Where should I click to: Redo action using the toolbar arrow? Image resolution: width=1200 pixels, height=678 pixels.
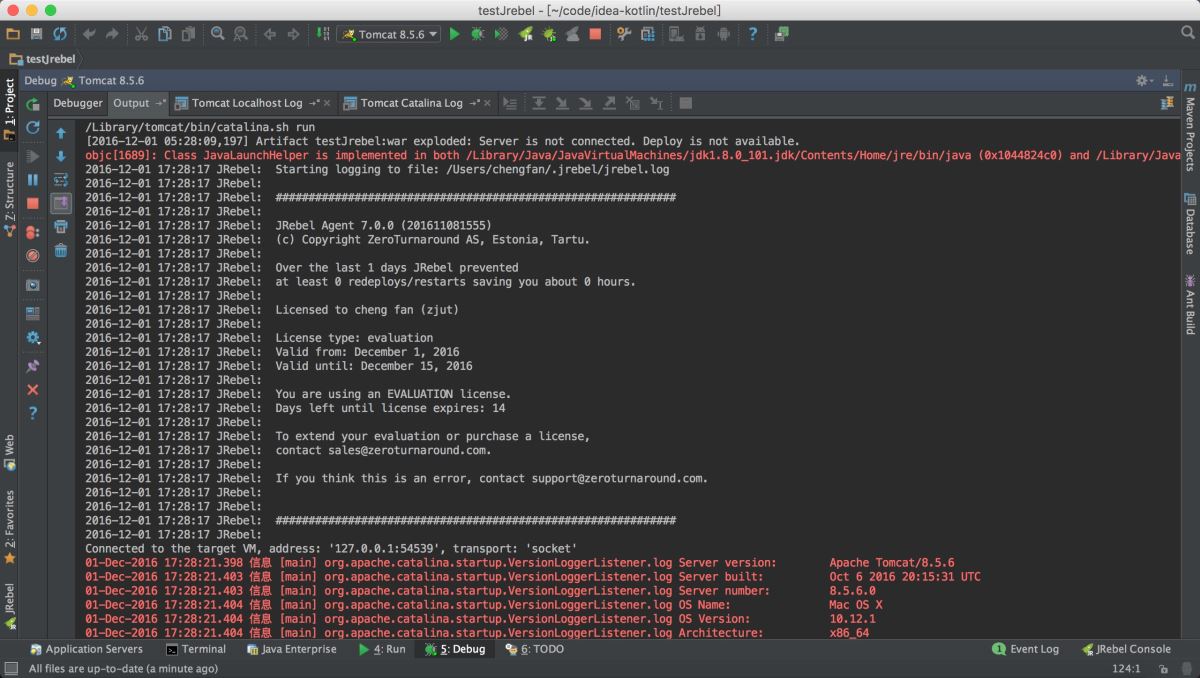point(112,34)
